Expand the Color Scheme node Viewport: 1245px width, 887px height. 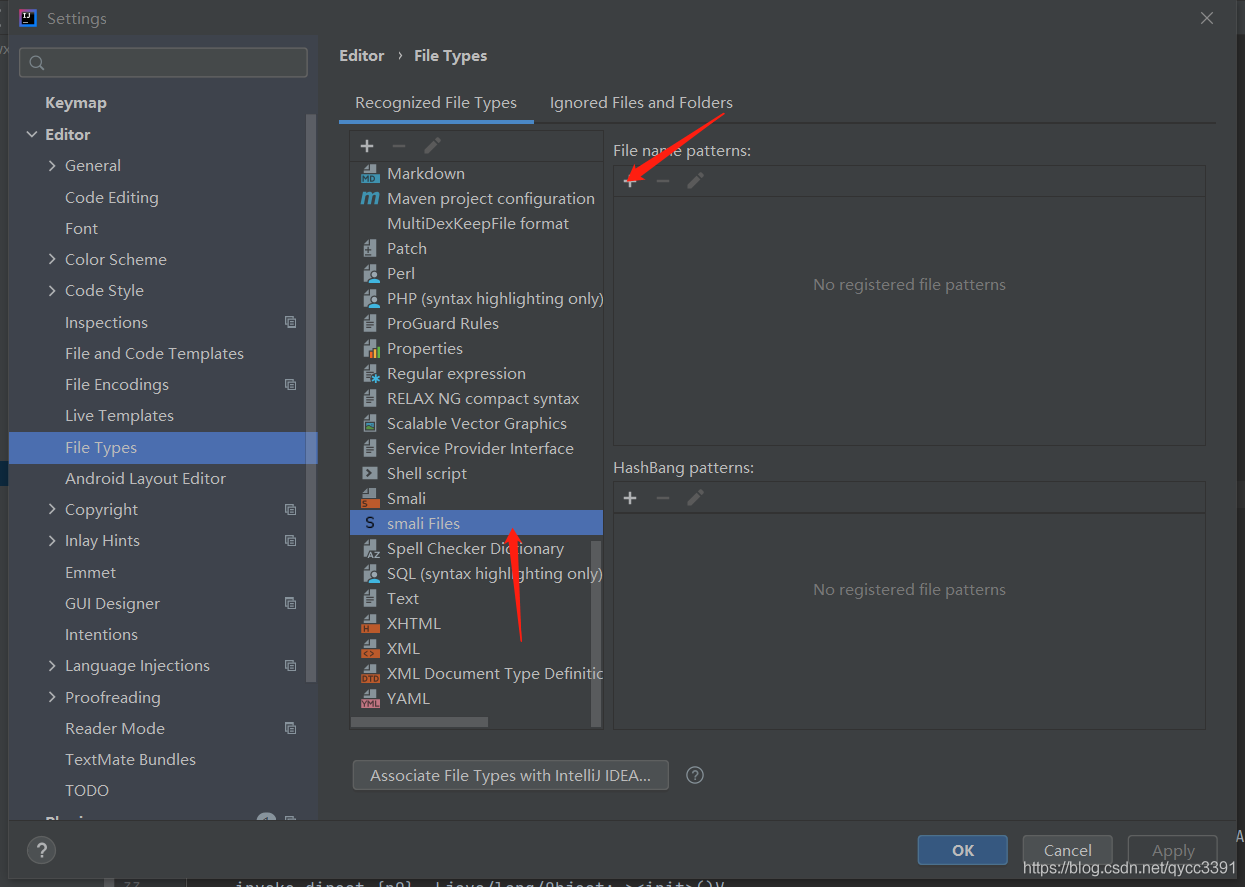(x=52, y=260)
